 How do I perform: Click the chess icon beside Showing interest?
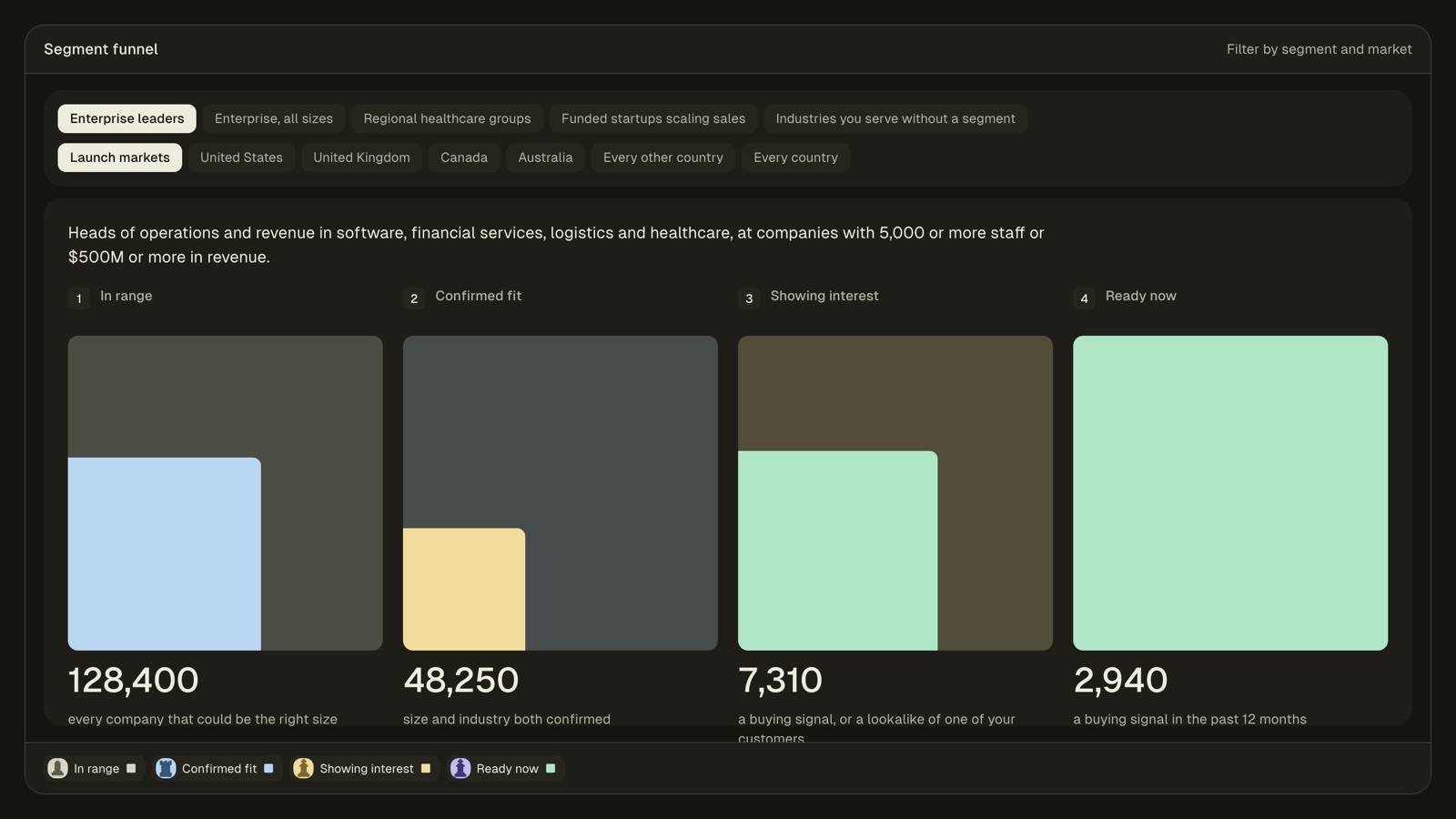(x=303, y=768)
